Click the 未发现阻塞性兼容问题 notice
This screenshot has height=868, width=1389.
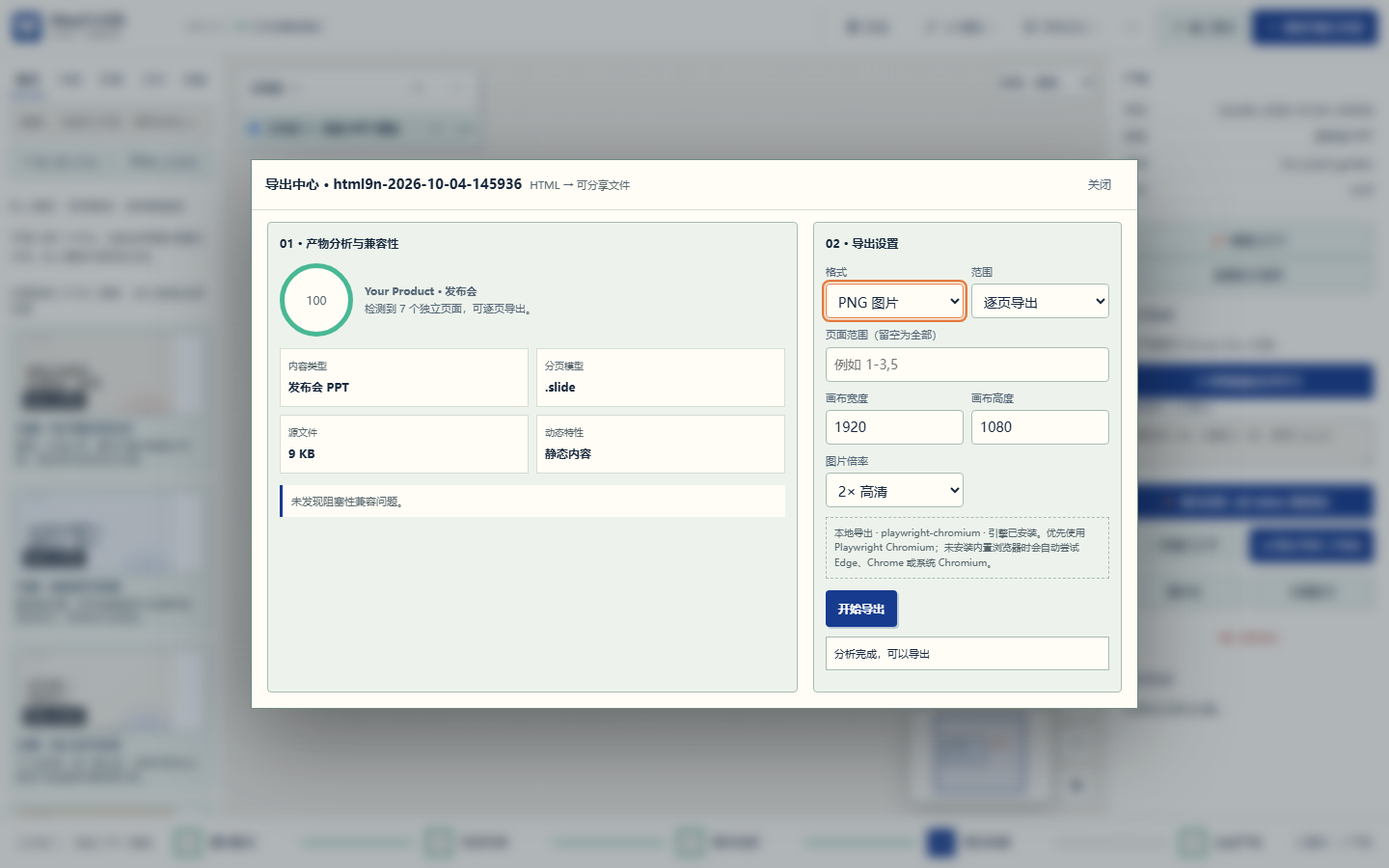pyautogui.click(x=532, y=502)
